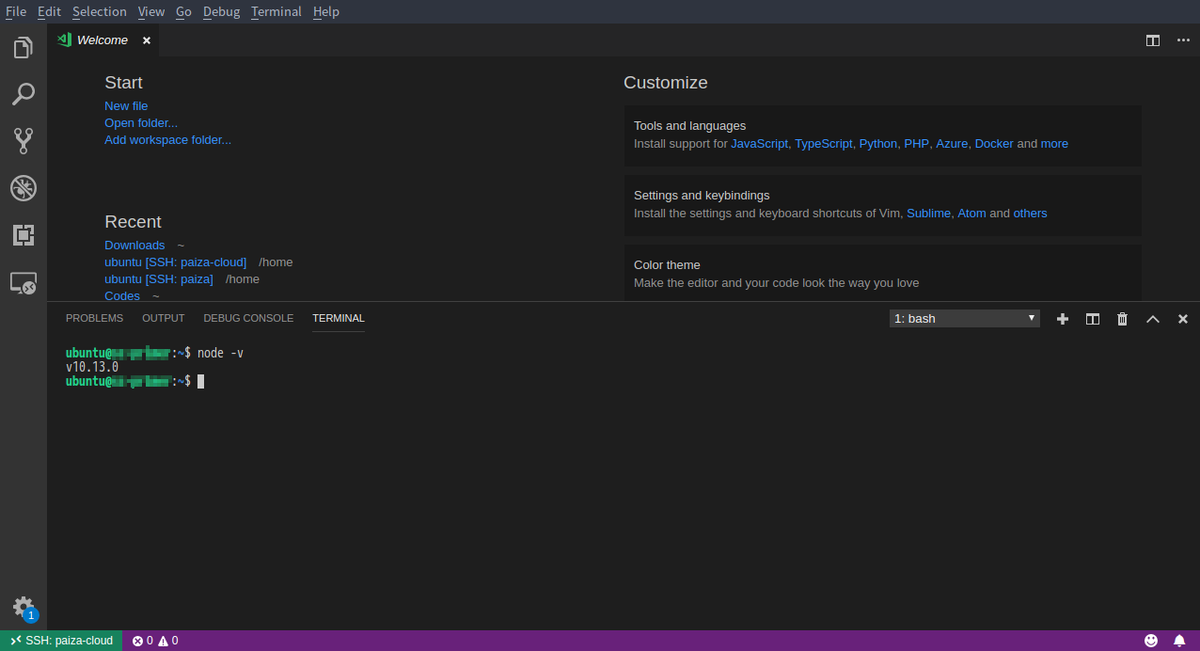Click the SSH: paiza-cloud remote indicator
The image size is (1200, 651).
pyautogui.click(x=61, y=640)
